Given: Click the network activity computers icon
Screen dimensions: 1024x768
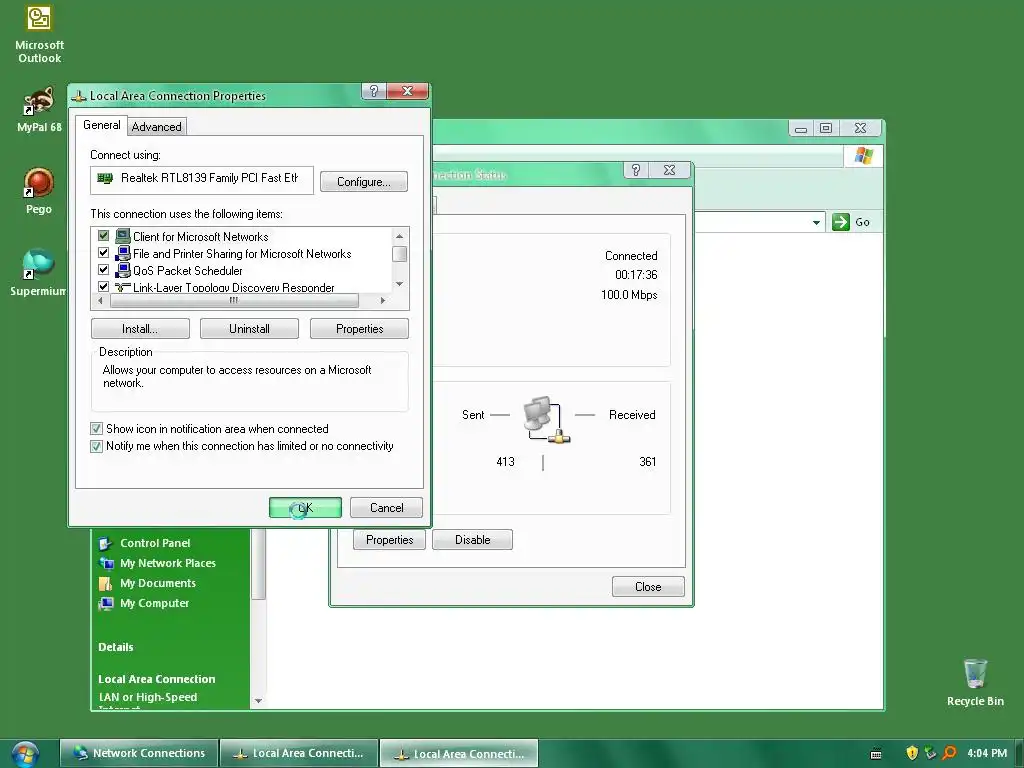Looking at the screenshot, I should point(546,420).
